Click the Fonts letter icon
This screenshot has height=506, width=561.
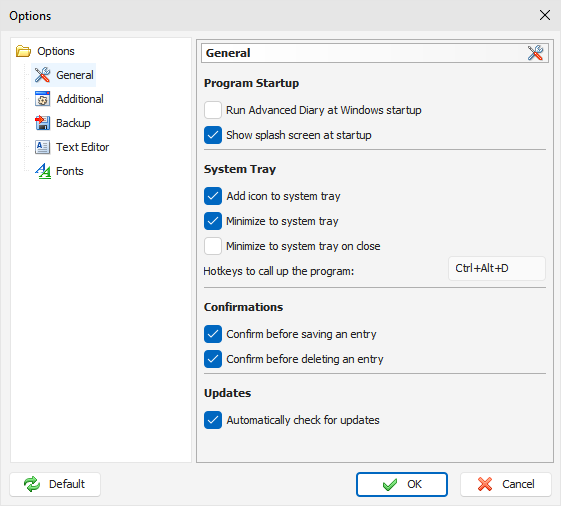pyautogui.click(x=43, y=171)
